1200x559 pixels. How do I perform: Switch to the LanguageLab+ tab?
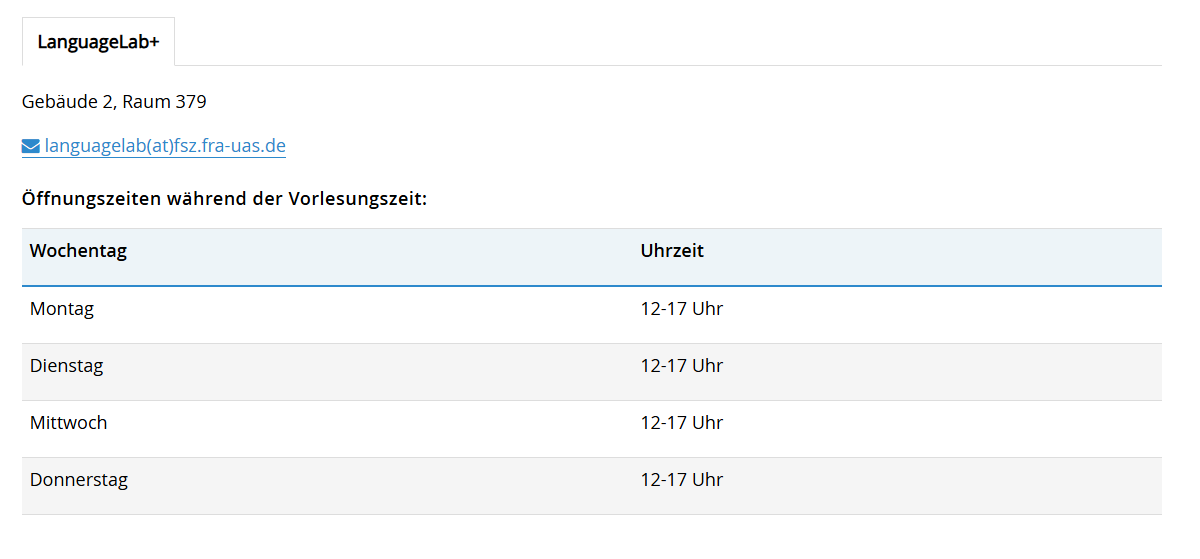click(x=98, y=42)
